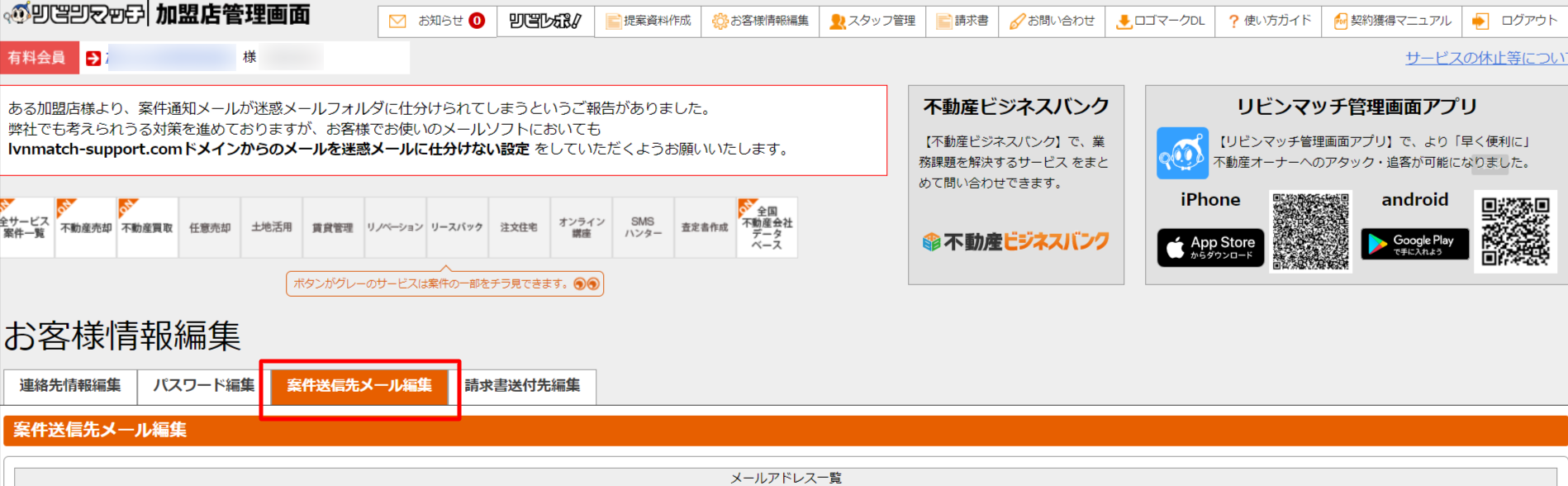Screen dimensions: 1568x486
Task: Click the お問い合わせ pencil icon
Action: [x=1017, y=21]
